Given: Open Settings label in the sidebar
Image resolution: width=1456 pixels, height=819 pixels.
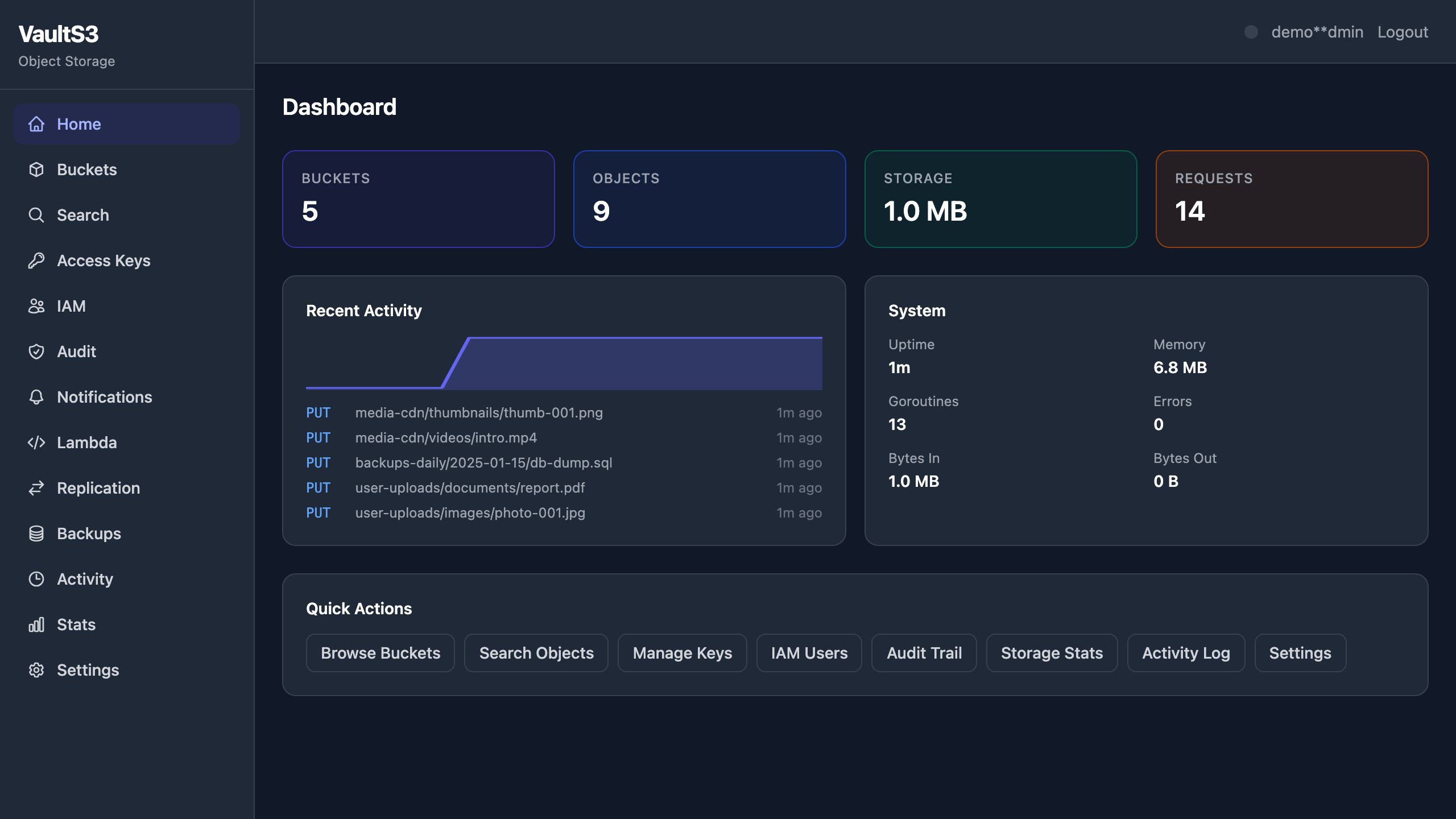Looking at the screenshot, I should click(x=88, y=670).
